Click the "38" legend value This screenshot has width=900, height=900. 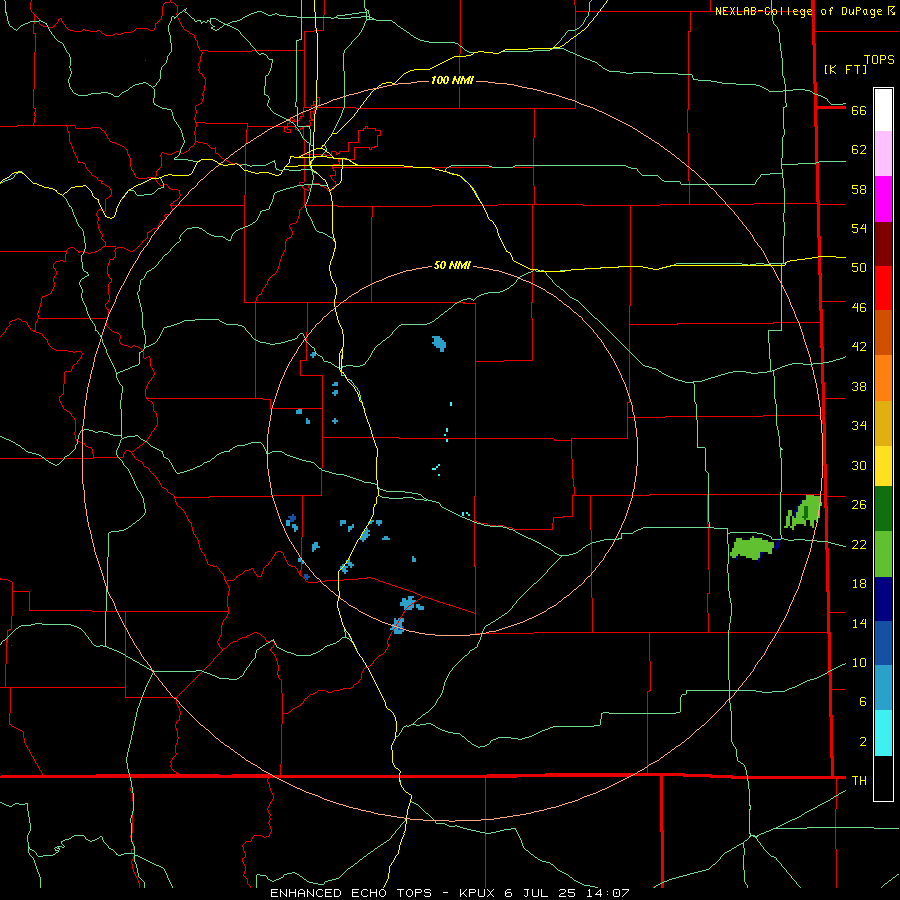[859, 387]
